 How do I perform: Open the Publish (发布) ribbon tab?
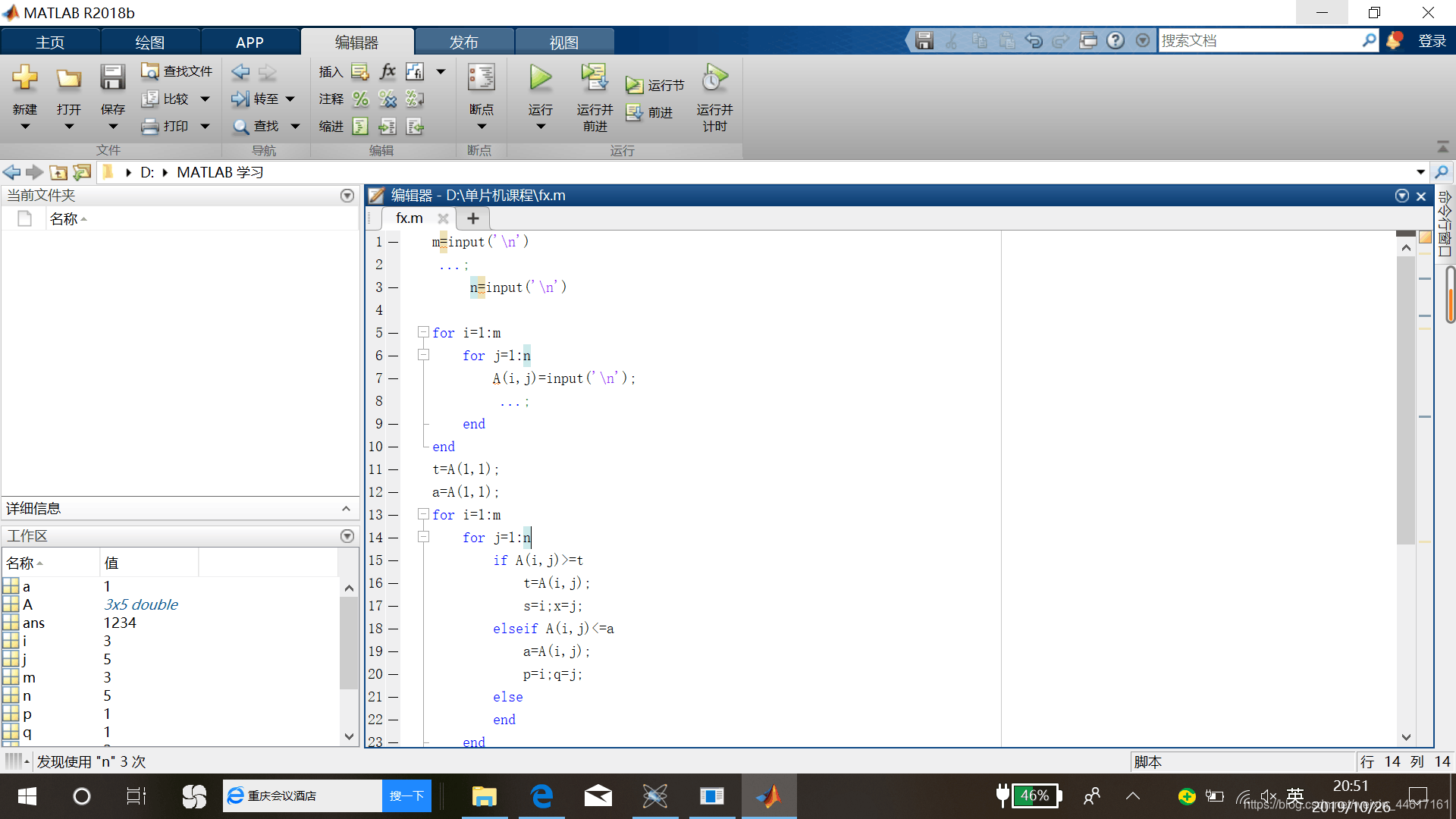pos(463,42)
